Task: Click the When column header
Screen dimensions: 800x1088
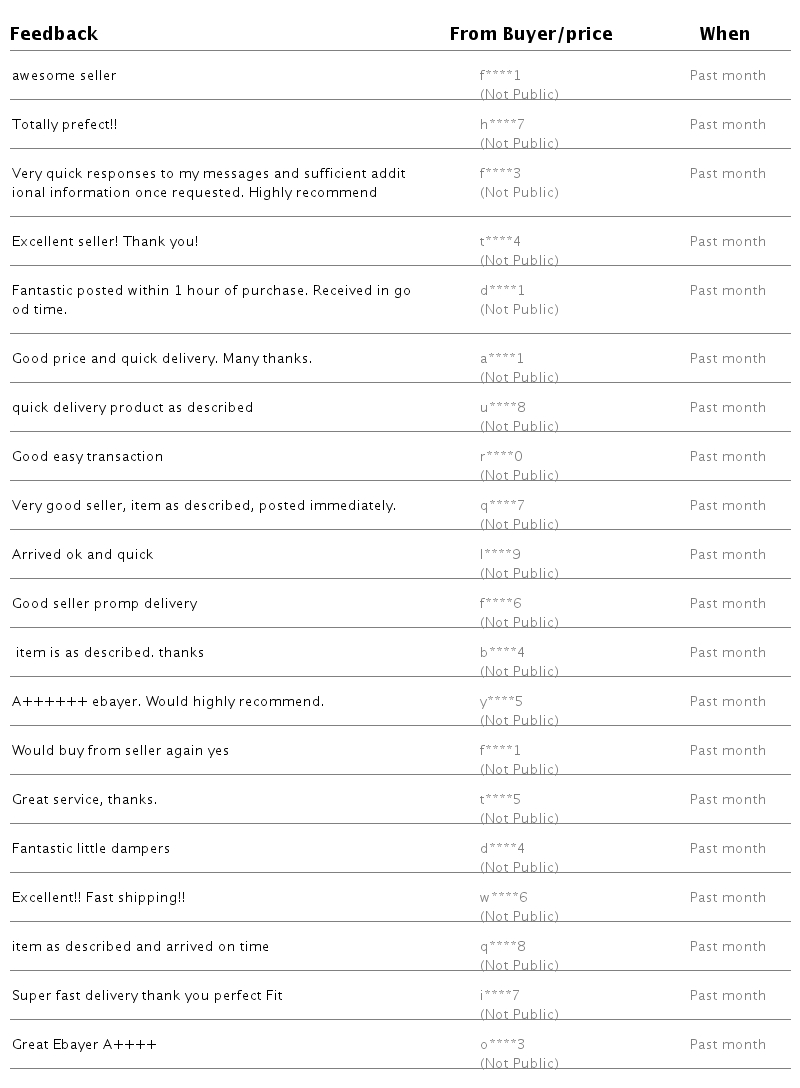Action: tap(724, 34)
